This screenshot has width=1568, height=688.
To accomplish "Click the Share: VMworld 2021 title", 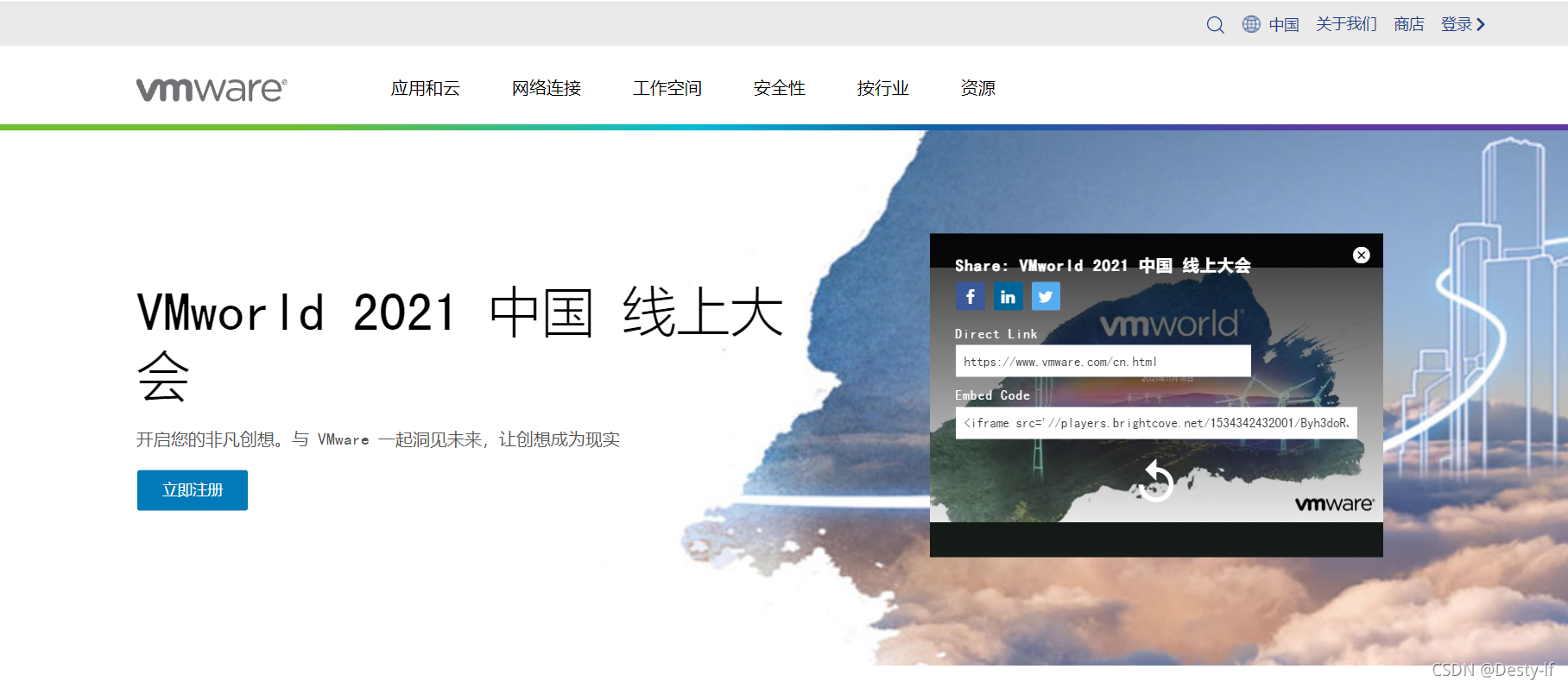I will [1103, 265].
